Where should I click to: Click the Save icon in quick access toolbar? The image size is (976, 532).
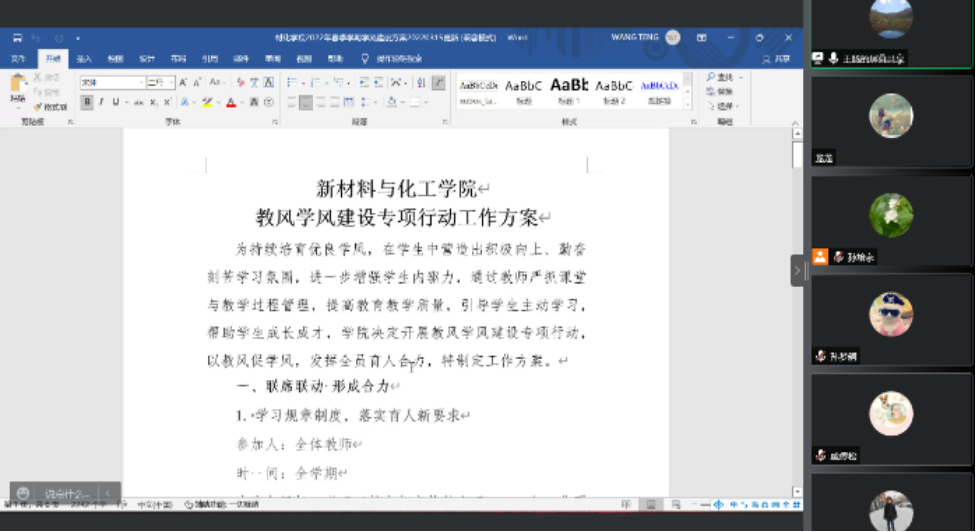point(18,38)
